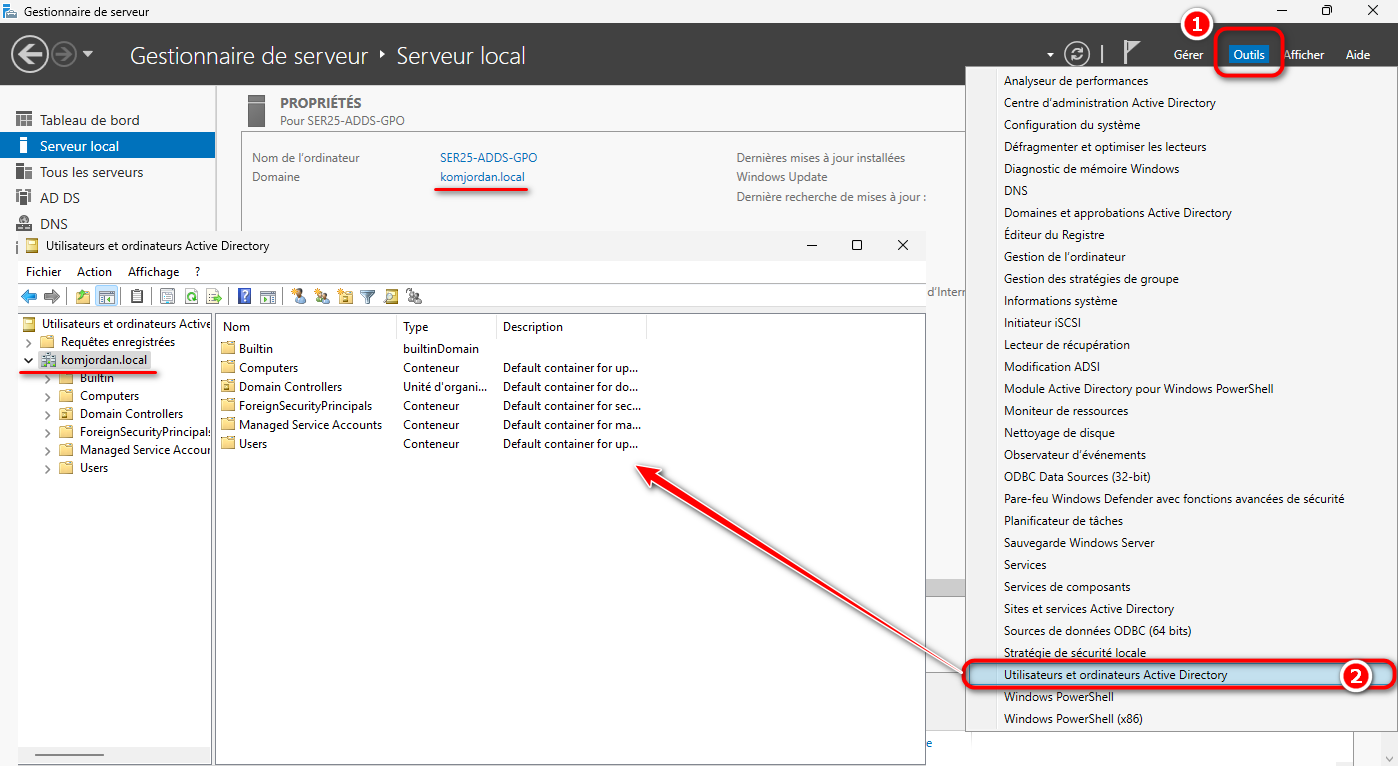Expand Domain Controllers node in the tree

point(47,414)
